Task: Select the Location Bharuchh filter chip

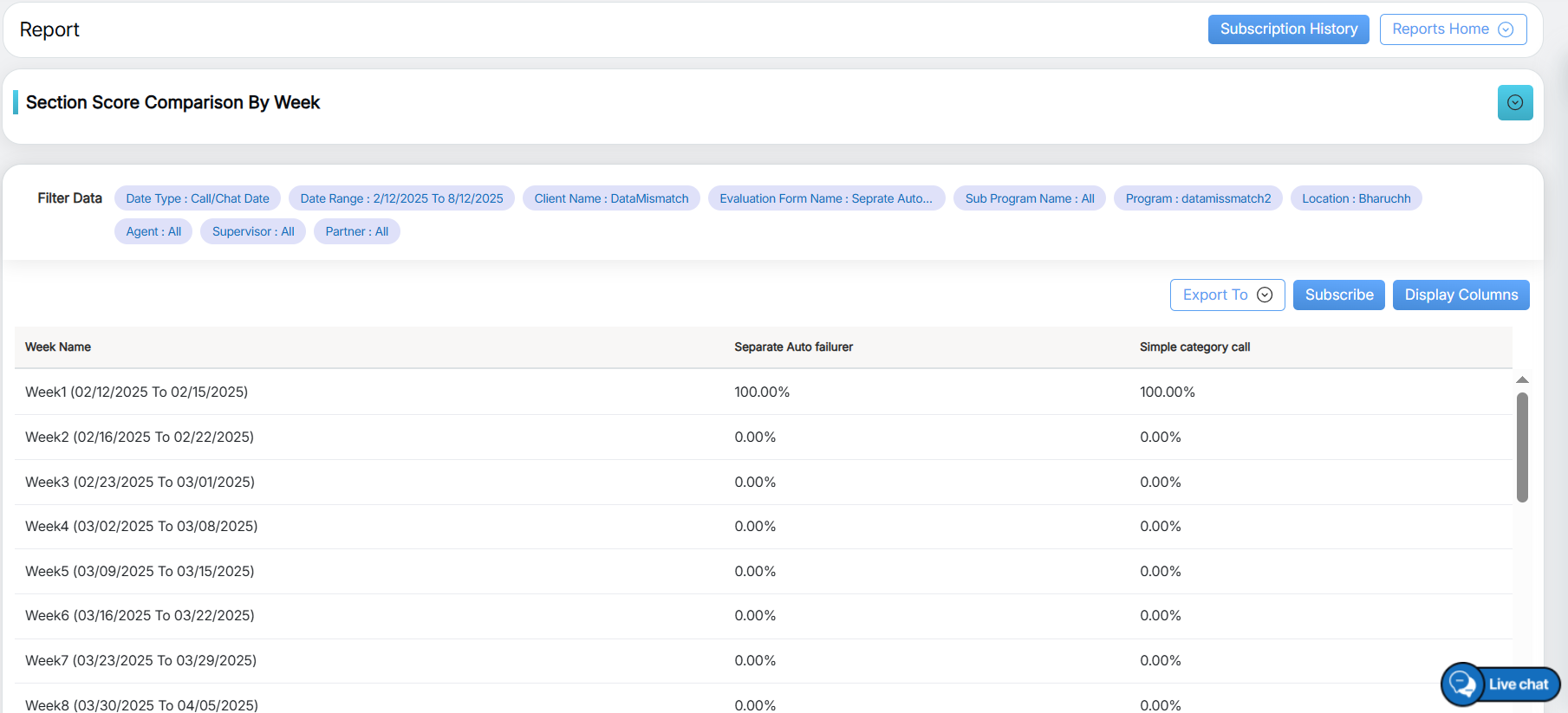Action: 1356,198
